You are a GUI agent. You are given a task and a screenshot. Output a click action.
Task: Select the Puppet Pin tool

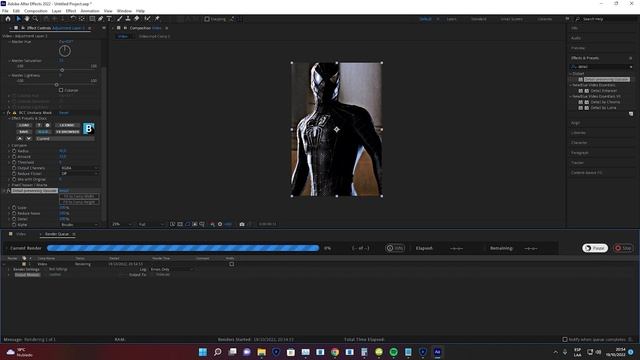pos(157,19)
